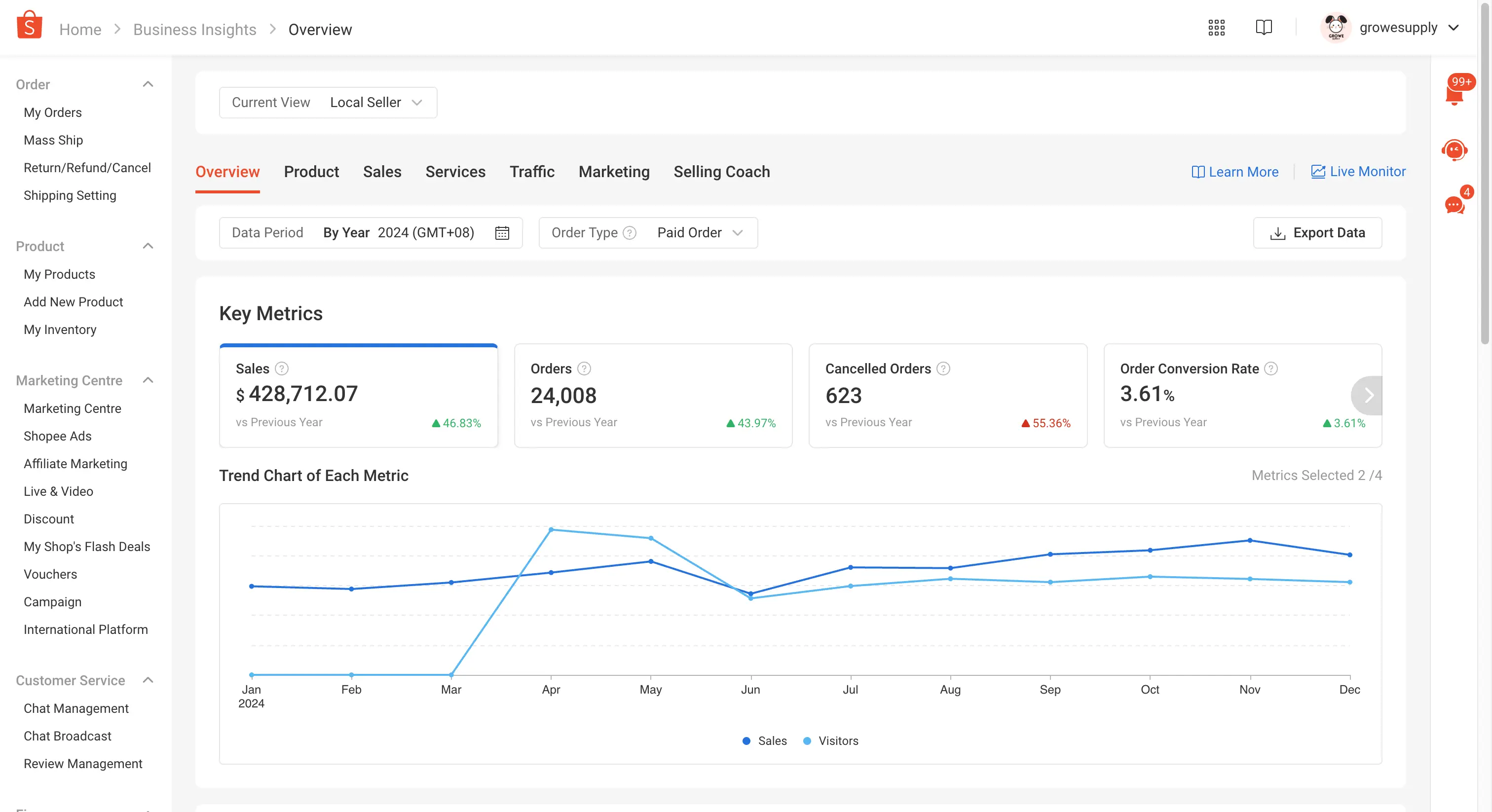This screenshot has height=812, width=1492.
Task: Switch to the Selling Coach tab
Action: (x=721, y=172)
